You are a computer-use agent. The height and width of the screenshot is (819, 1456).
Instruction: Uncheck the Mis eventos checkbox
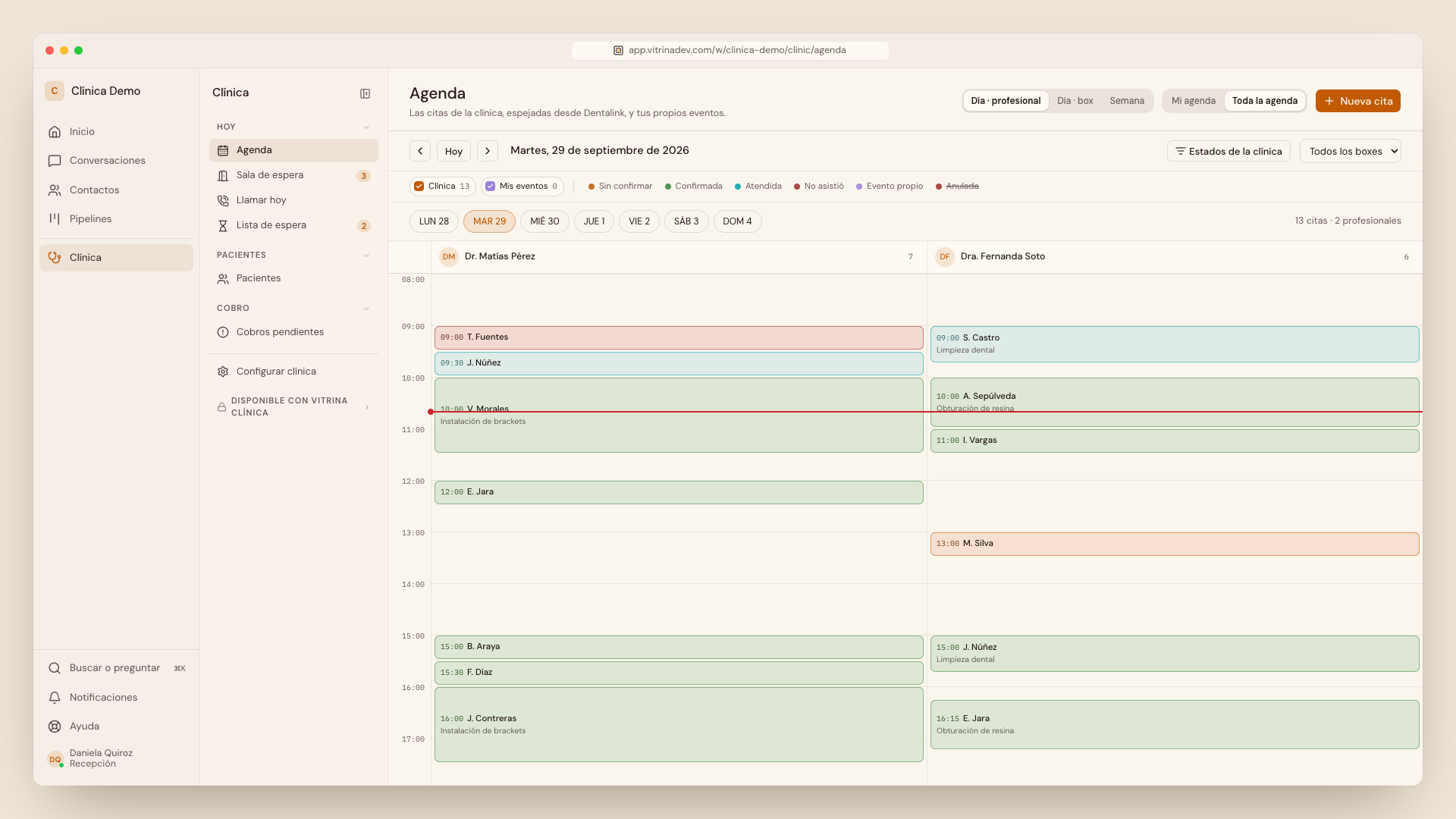[x=490, y=187]
